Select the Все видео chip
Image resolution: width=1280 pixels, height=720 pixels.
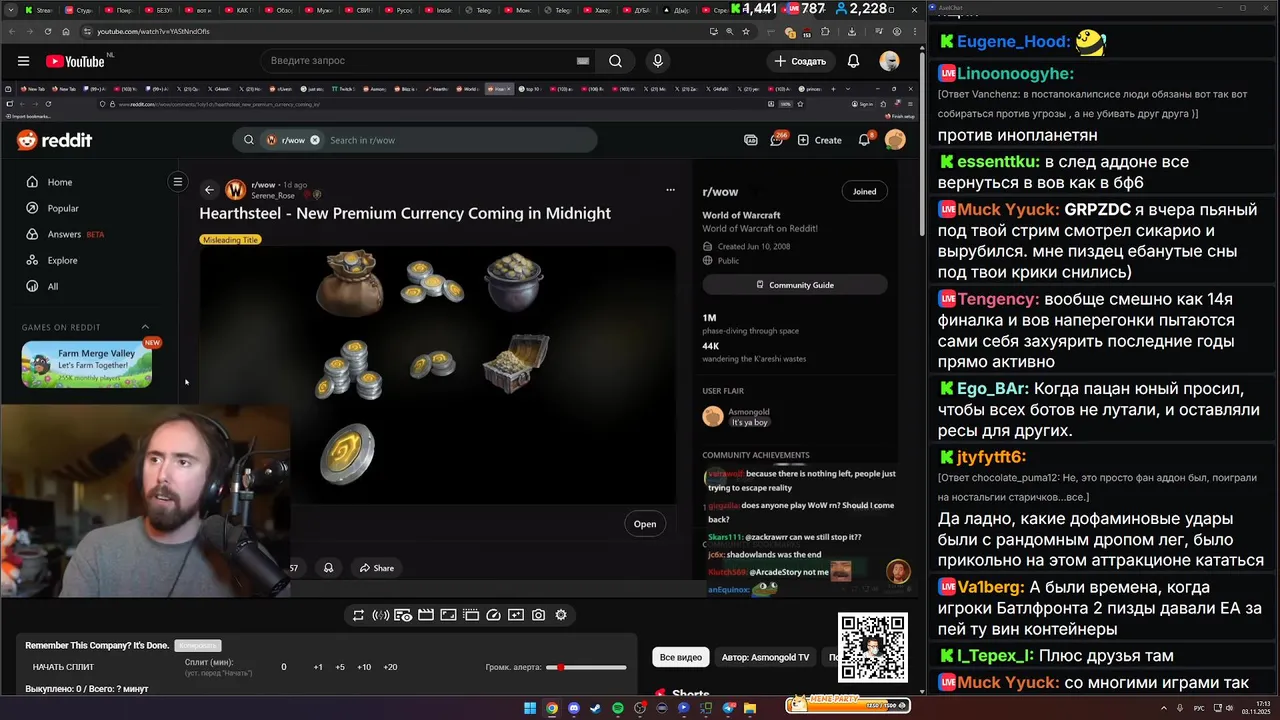(681, 657)
